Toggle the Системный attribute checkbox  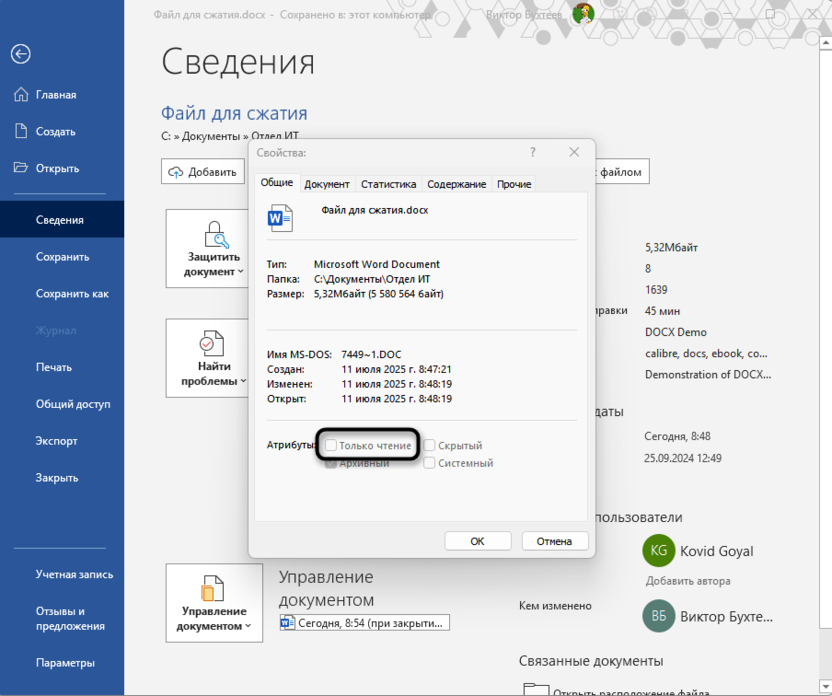[429, 463]
